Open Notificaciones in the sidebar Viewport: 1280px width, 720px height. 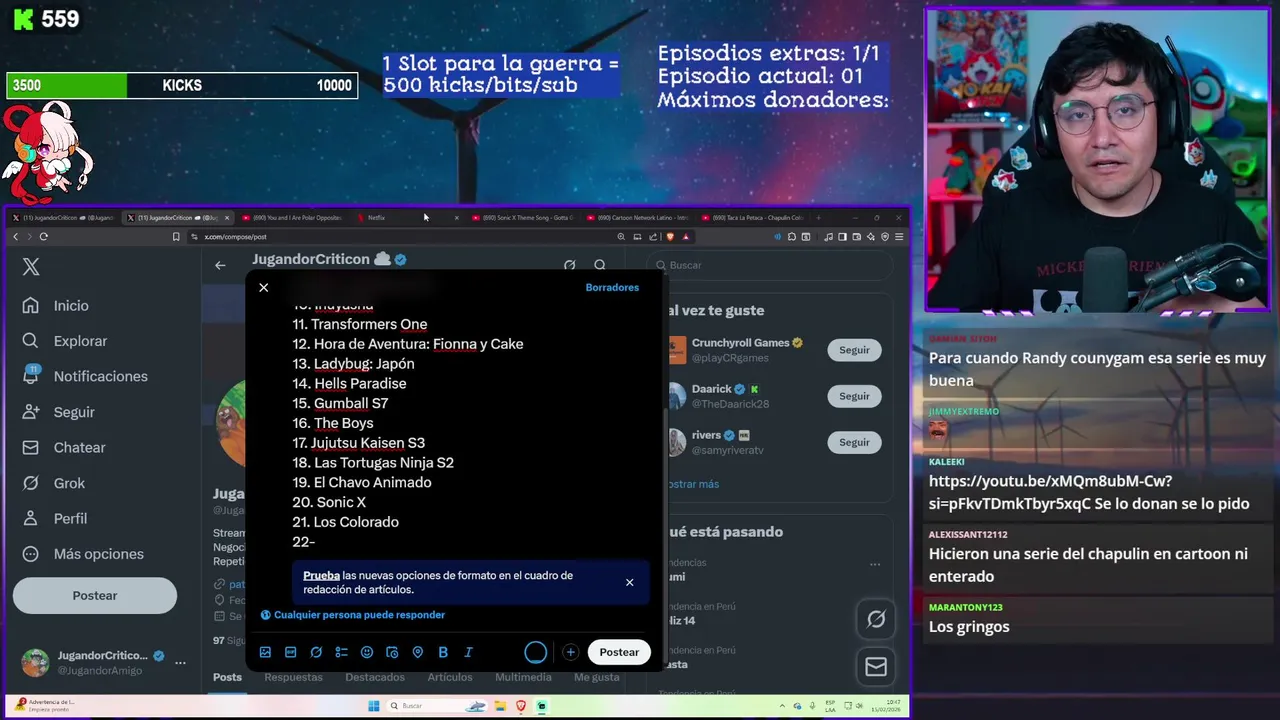86,376
